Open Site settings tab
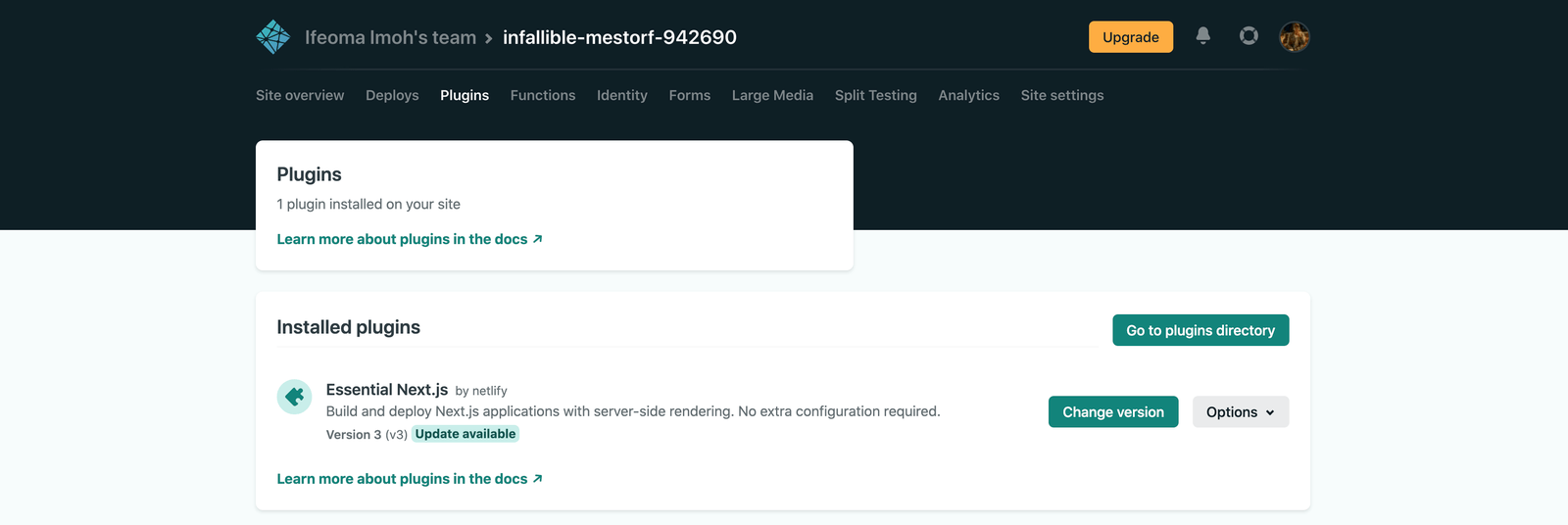This screenshot has height=525, width=1568. [x=1062, y=95]
